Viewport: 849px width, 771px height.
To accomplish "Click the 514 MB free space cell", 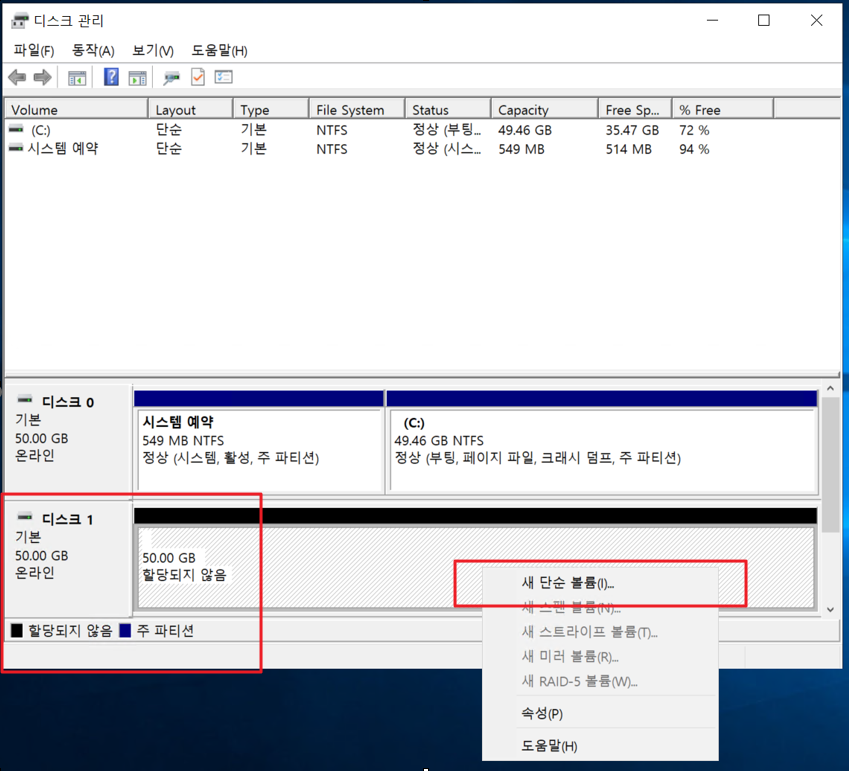I will [x=629, y=149].
